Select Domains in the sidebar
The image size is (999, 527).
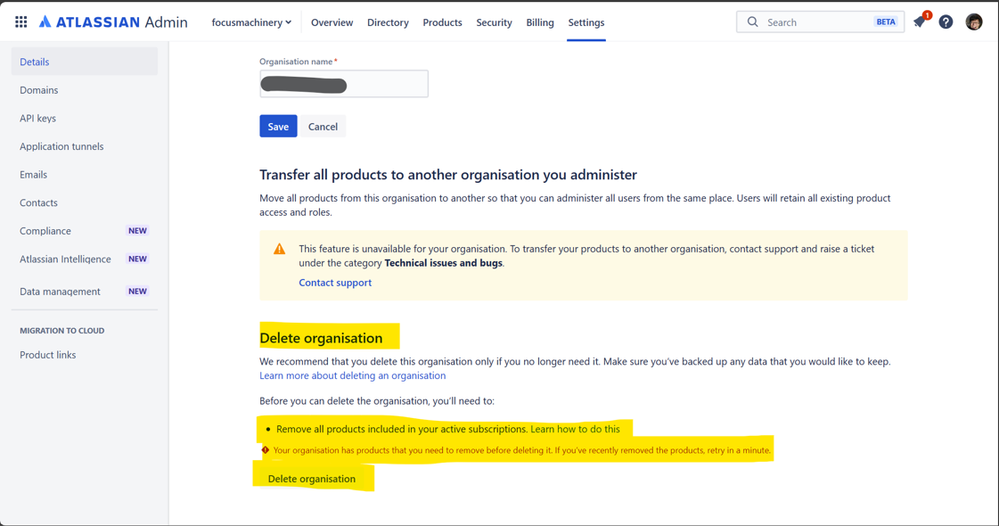click(x=85, y=90)
